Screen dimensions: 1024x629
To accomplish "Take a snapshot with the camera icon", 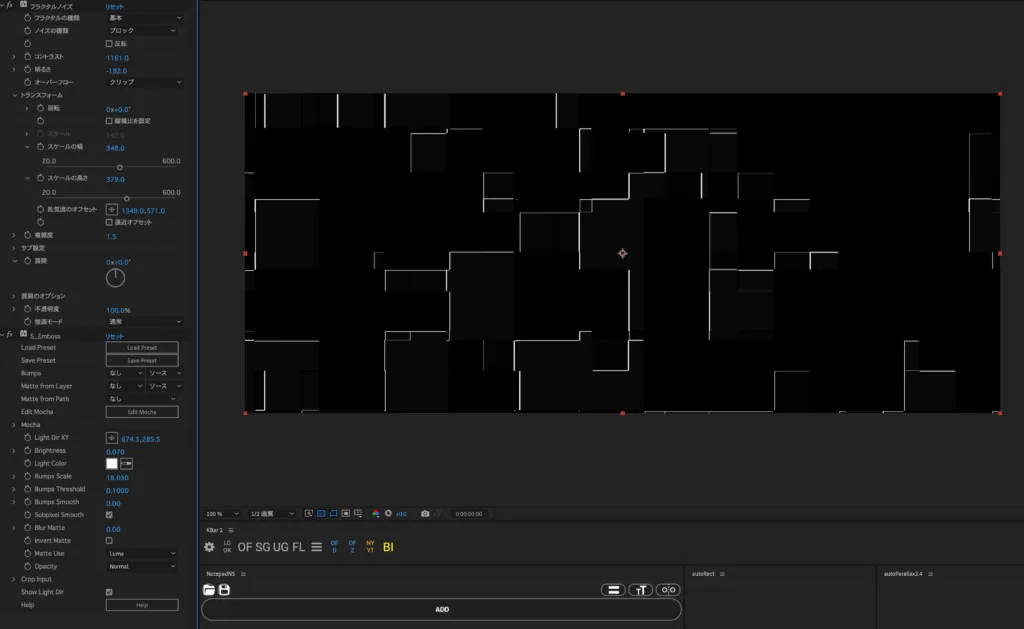I will pyautogui.click(x=425, y=513).
